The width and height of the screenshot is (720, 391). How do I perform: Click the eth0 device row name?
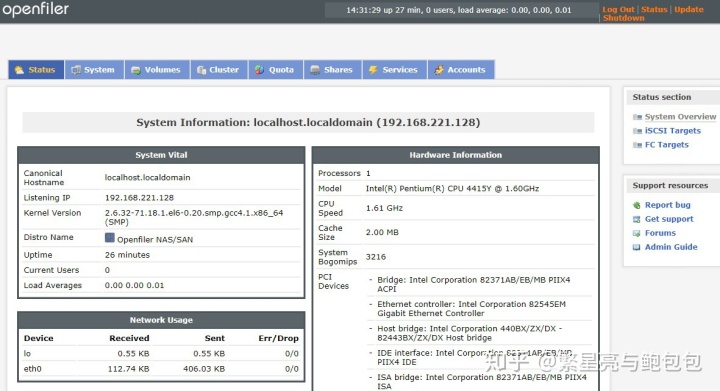(x=33, y=369)
